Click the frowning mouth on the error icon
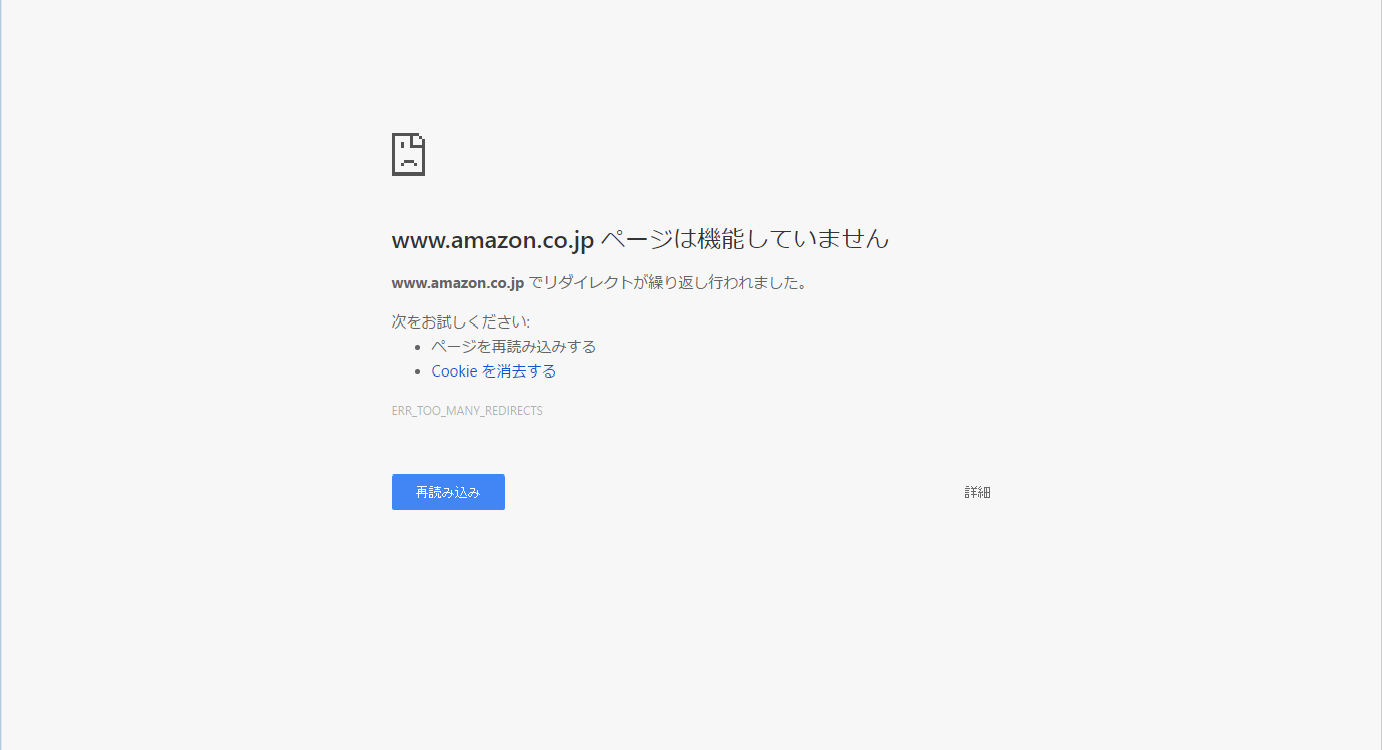The image size is (1382, 750). 408,164
